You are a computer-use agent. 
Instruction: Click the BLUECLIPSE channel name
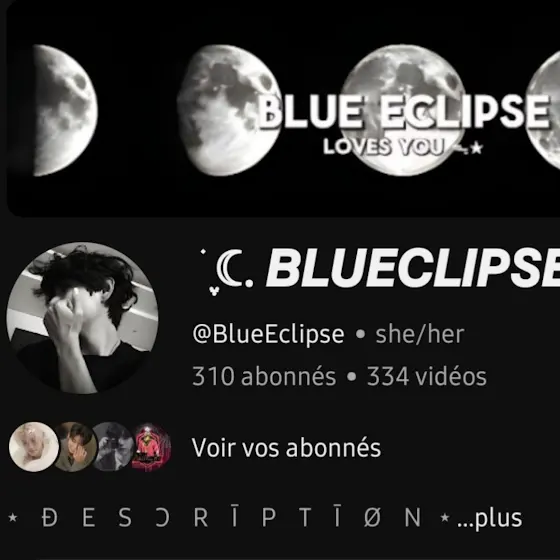pos(413,268)
